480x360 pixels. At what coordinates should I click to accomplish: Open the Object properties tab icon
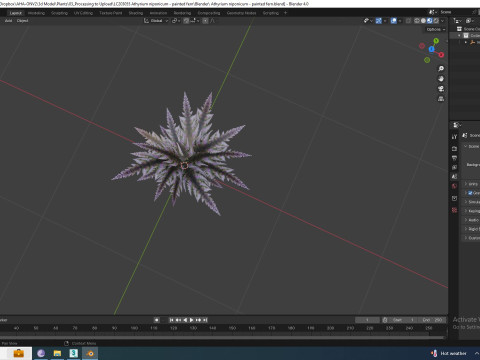(x=454, y=198)
